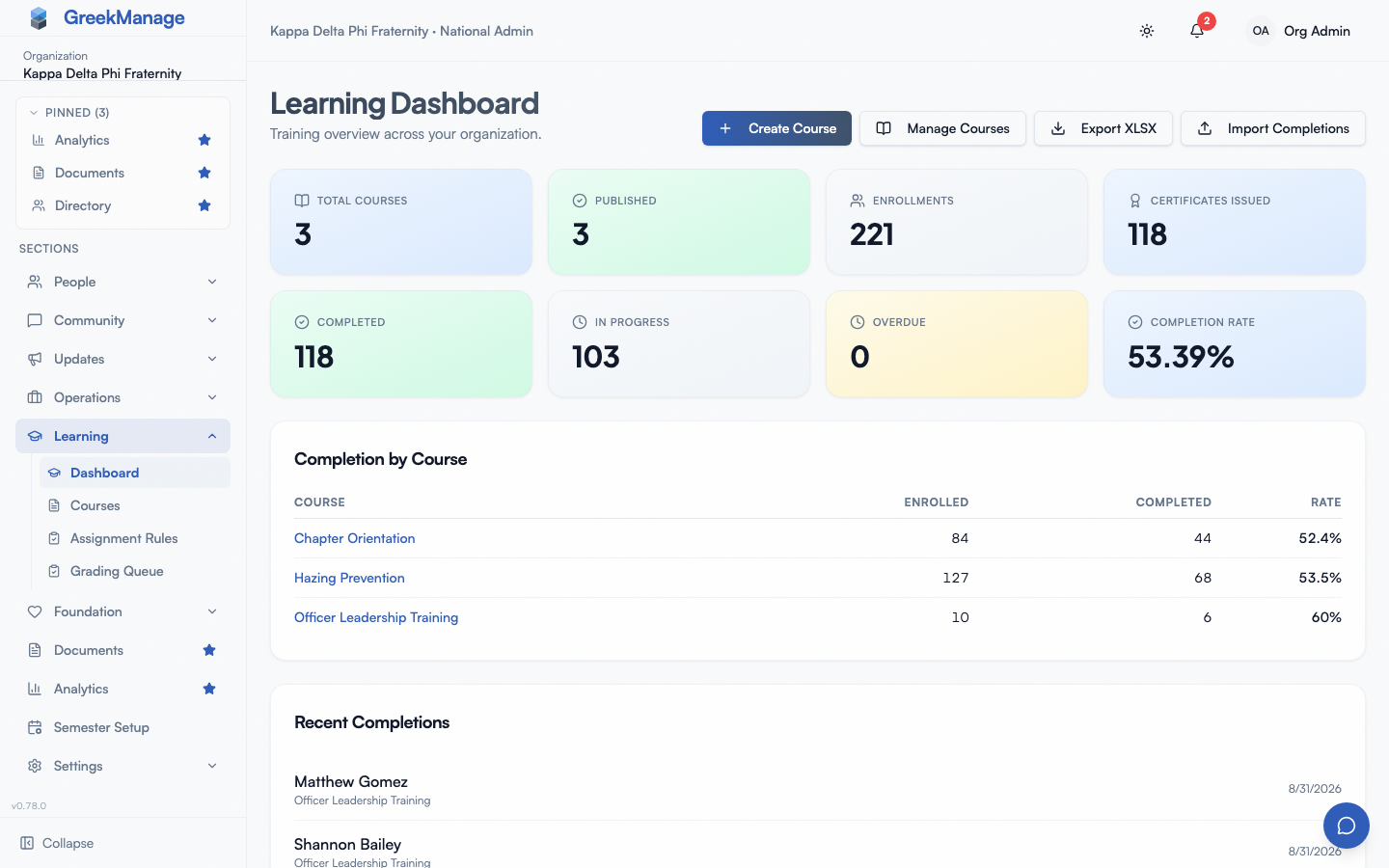
Task: Select the Certificates Issued stat card
Action: click(1235, 222)
